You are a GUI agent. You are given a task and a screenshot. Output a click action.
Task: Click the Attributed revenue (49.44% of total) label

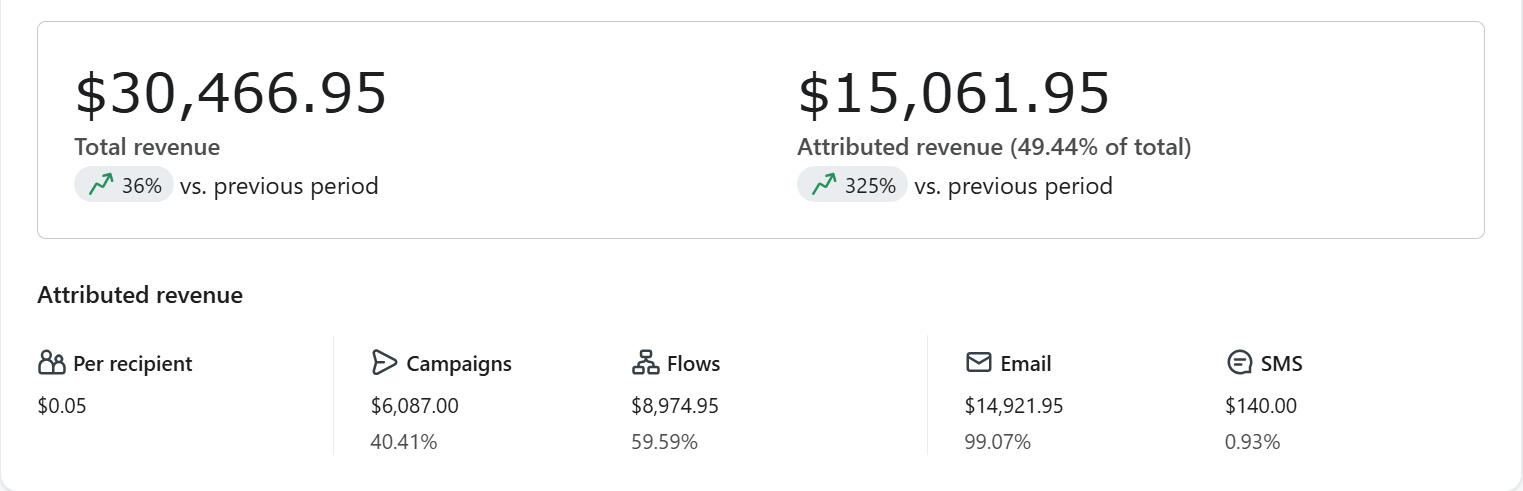tap(993, 147)
